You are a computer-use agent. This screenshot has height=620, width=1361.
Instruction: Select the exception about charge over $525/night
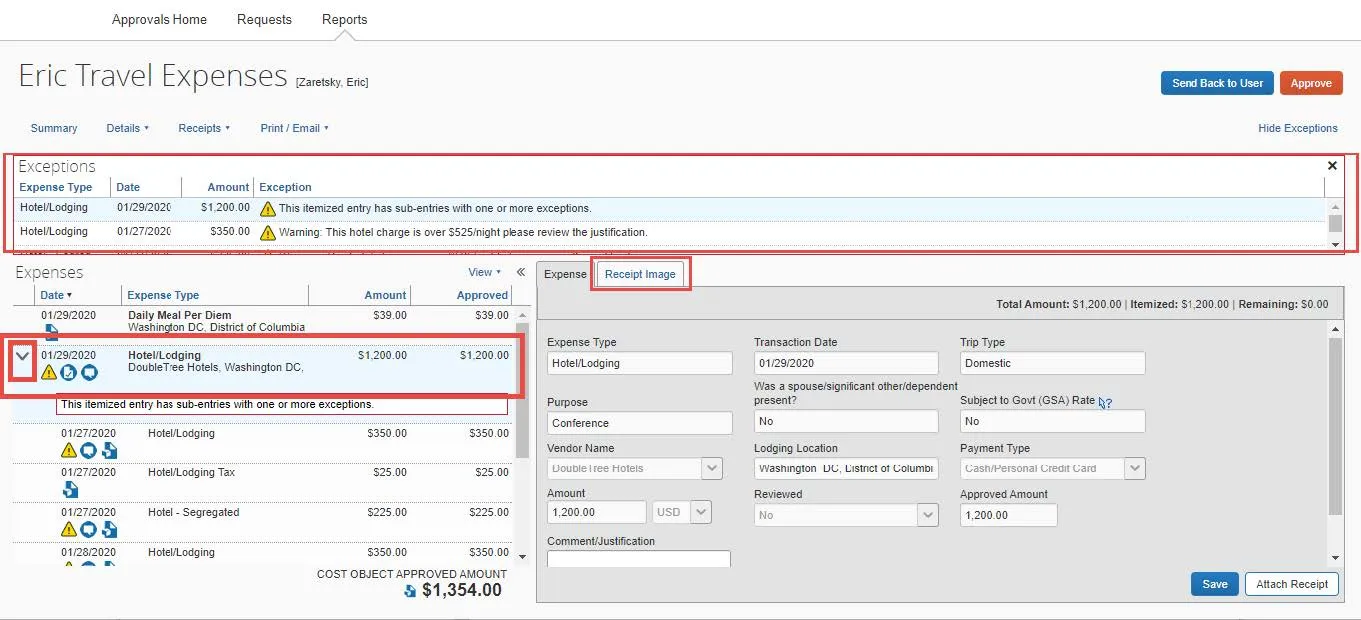670,232
